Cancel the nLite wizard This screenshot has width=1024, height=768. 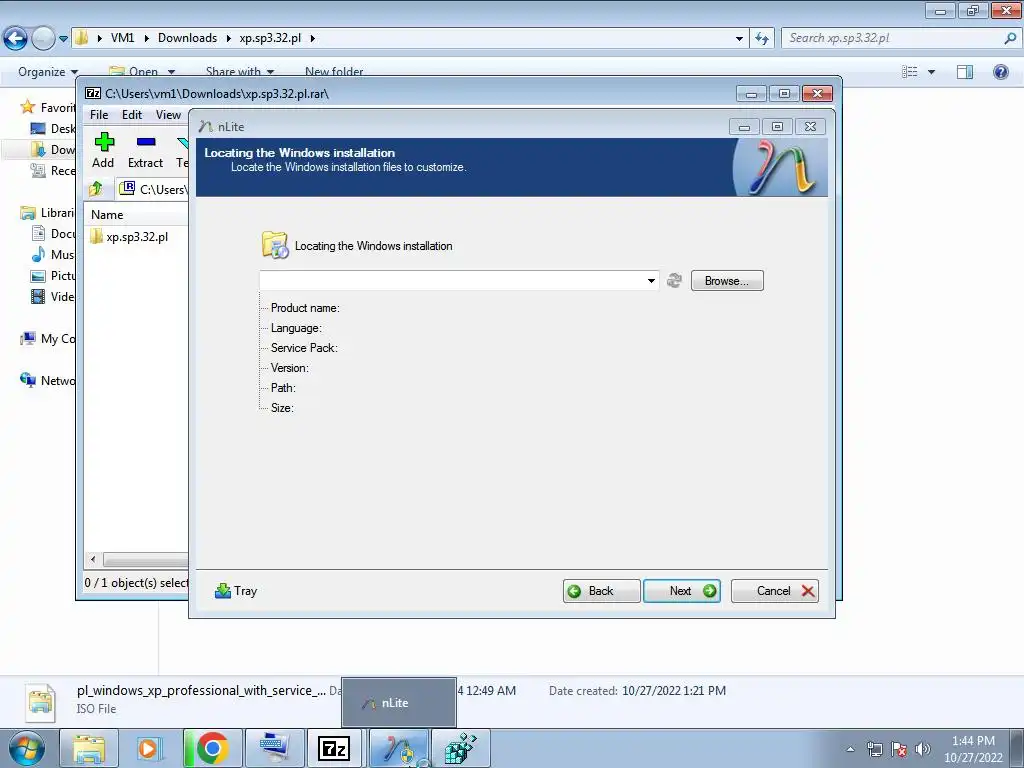[x=775, y=591]
